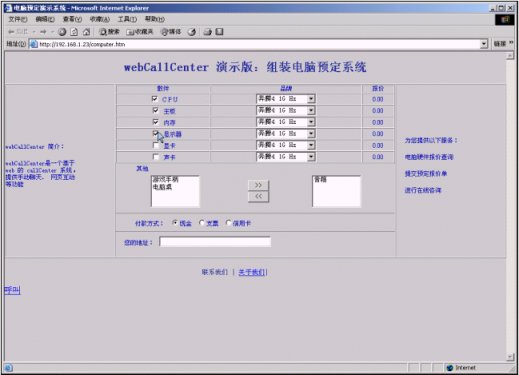Open the address bar dropdown arrow
Screen dimensions: 519x375
(484, 44)
